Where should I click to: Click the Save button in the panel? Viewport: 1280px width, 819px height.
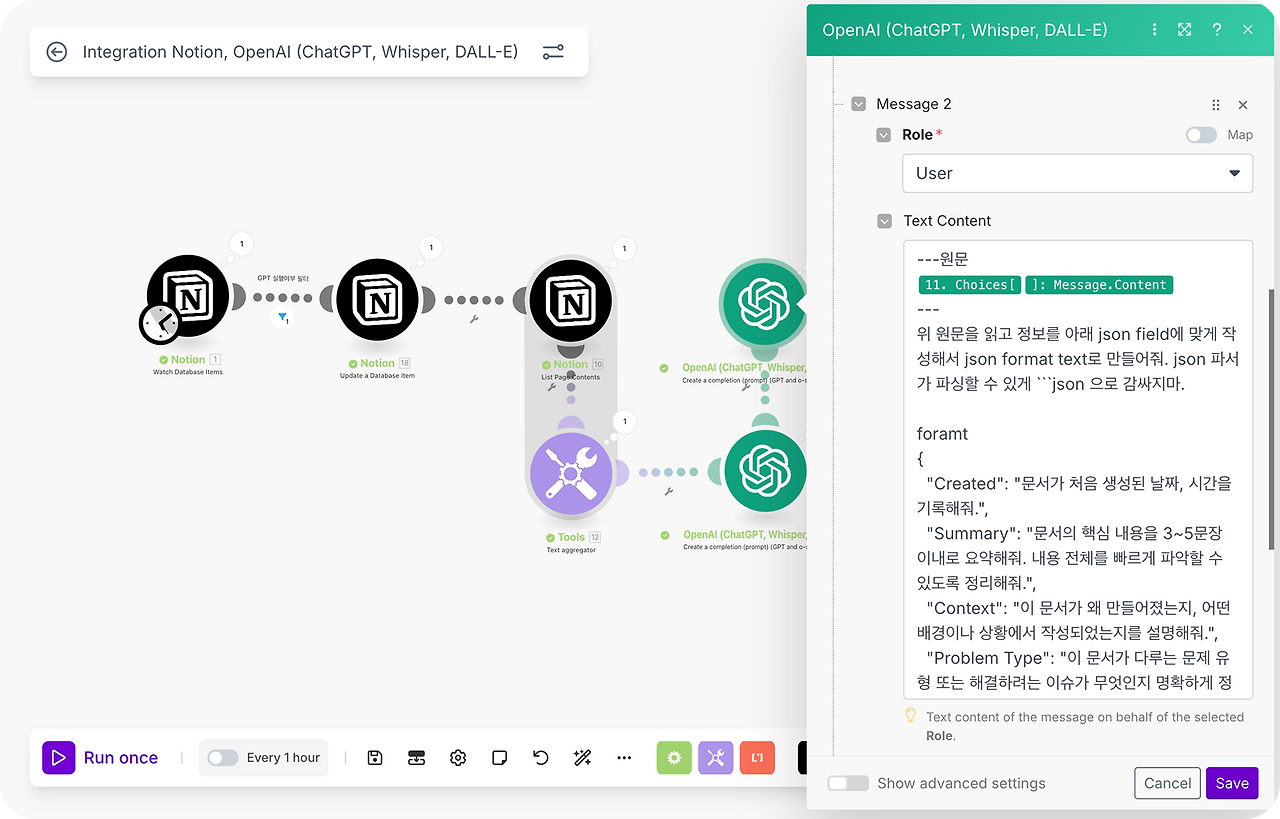(1232, 783)
